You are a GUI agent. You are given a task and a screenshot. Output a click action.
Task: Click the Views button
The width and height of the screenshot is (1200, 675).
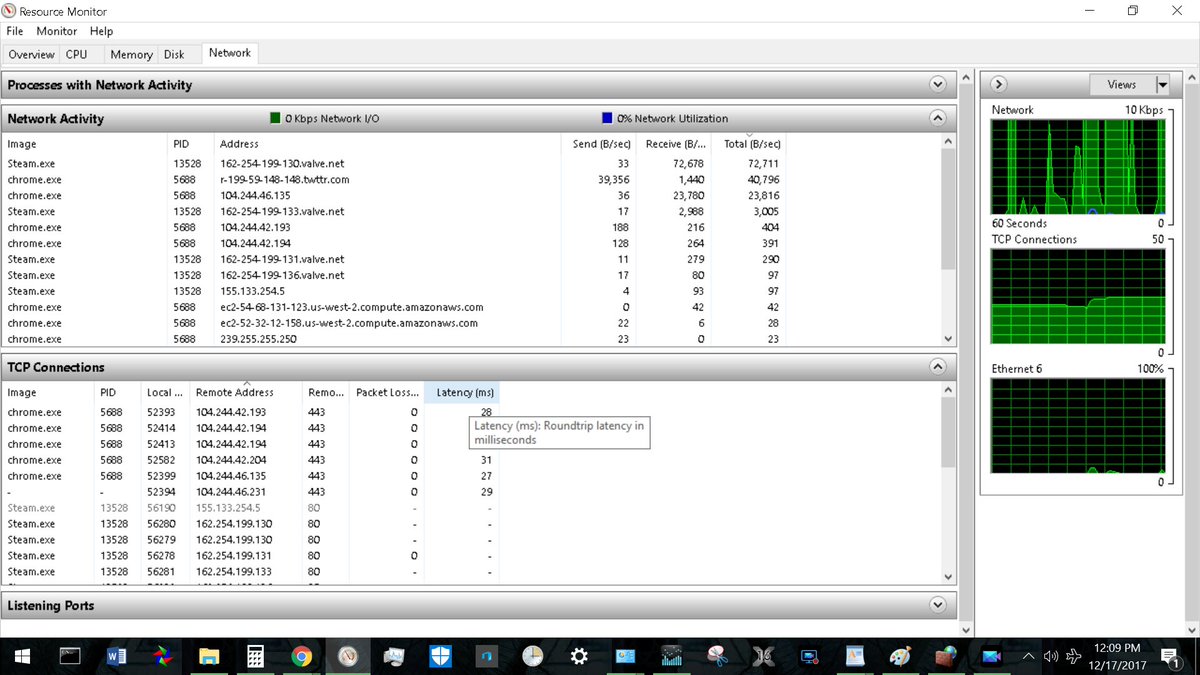pos(1122,85)
